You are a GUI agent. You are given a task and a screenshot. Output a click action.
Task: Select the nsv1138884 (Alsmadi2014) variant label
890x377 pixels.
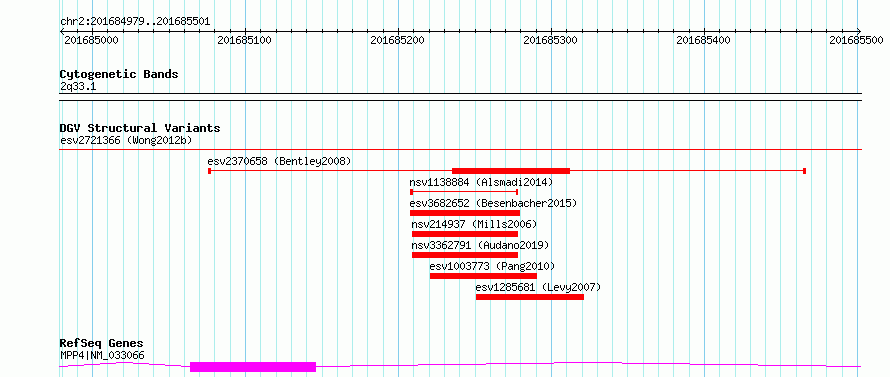pos(481,182)
